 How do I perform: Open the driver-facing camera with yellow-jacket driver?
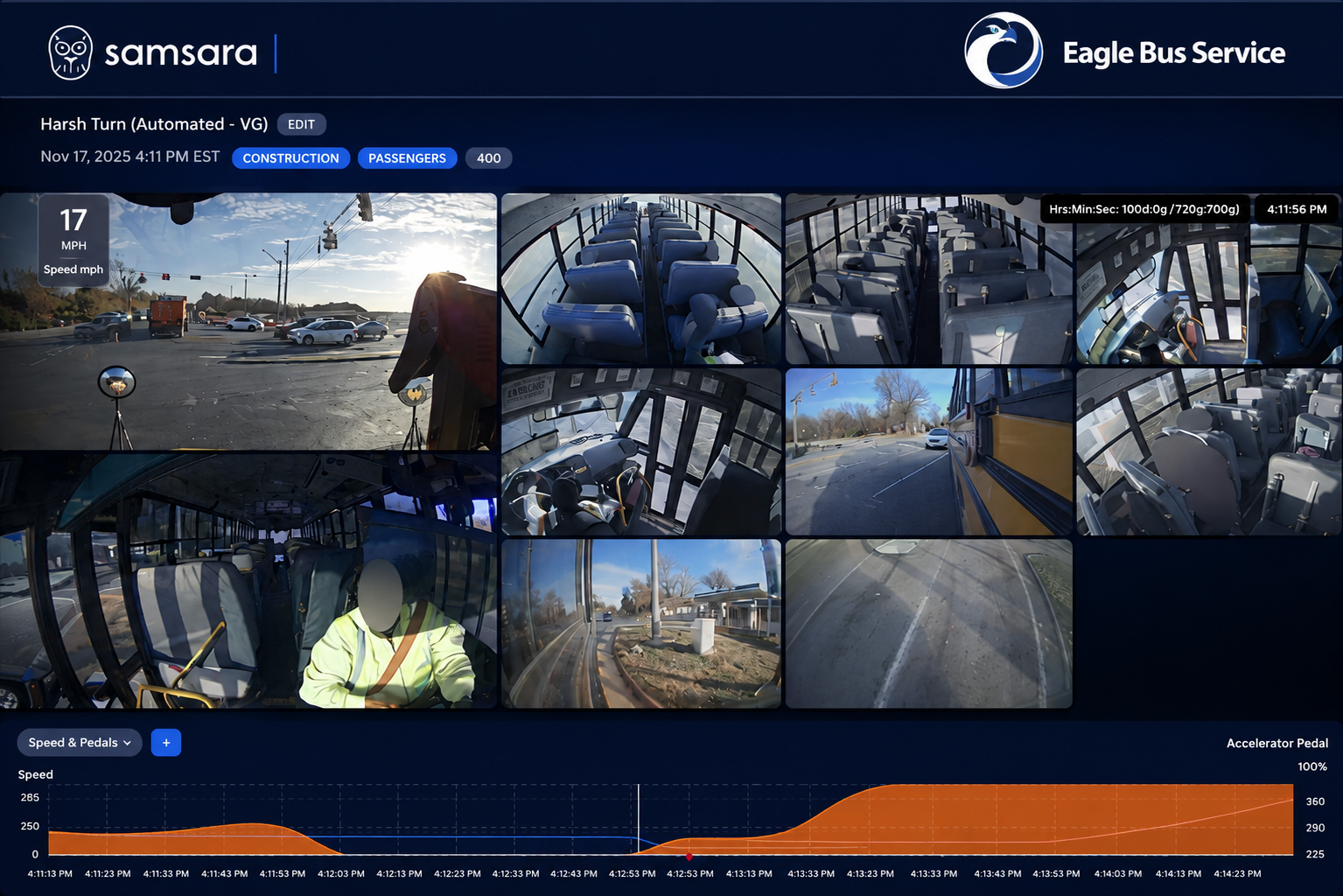[248, 580]
